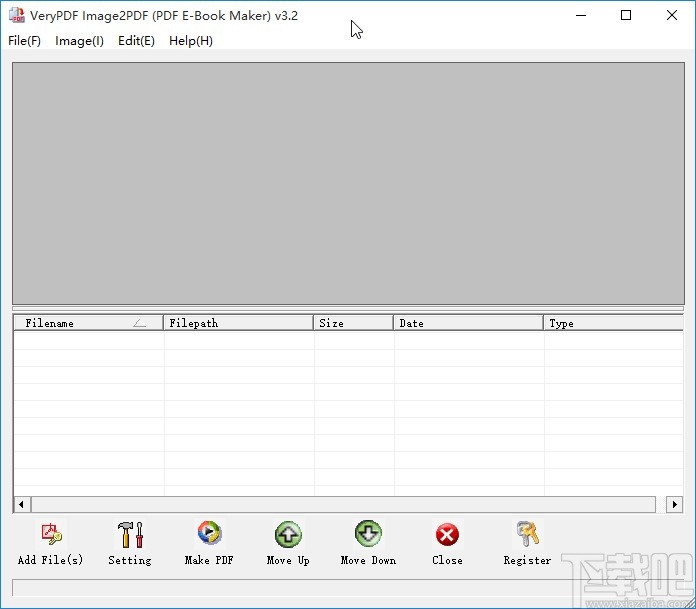The height and width of the screenshot is (609, 696).
Task: Sort list by Filename column header
Action: 88,323
